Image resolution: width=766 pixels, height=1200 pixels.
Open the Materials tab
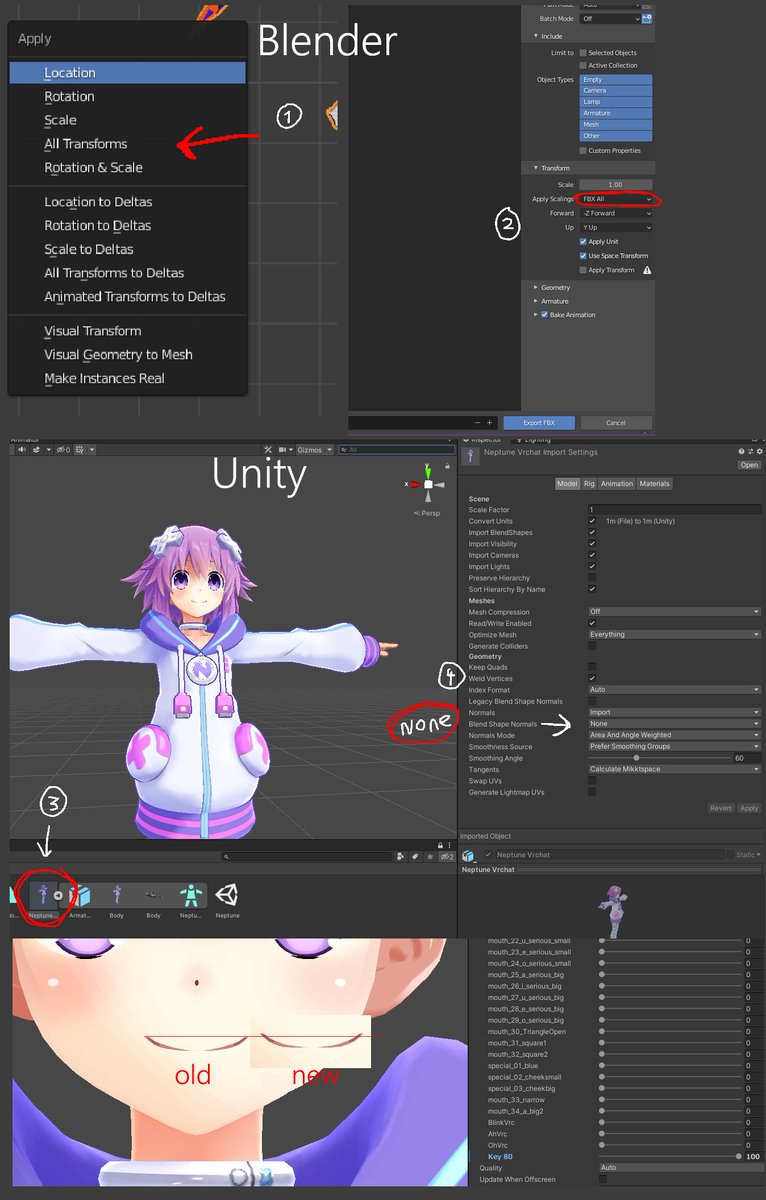click(x=654, y=484)
